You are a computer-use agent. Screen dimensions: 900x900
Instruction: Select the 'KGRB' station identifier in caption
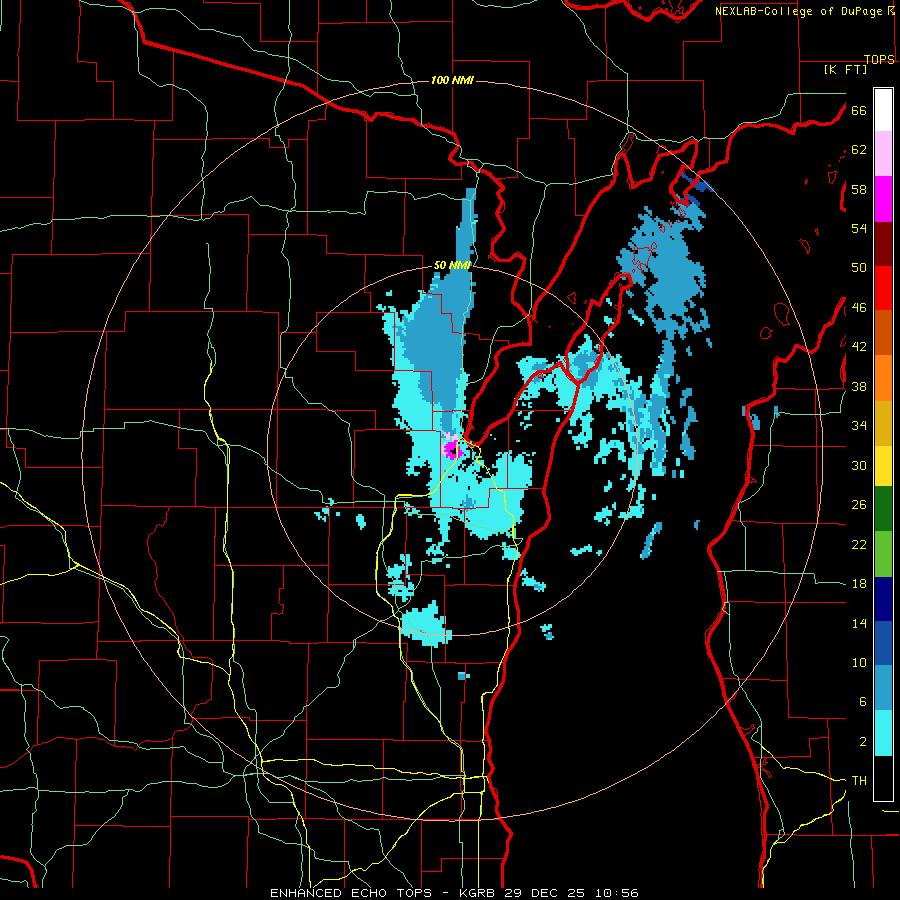coord(478,893)
